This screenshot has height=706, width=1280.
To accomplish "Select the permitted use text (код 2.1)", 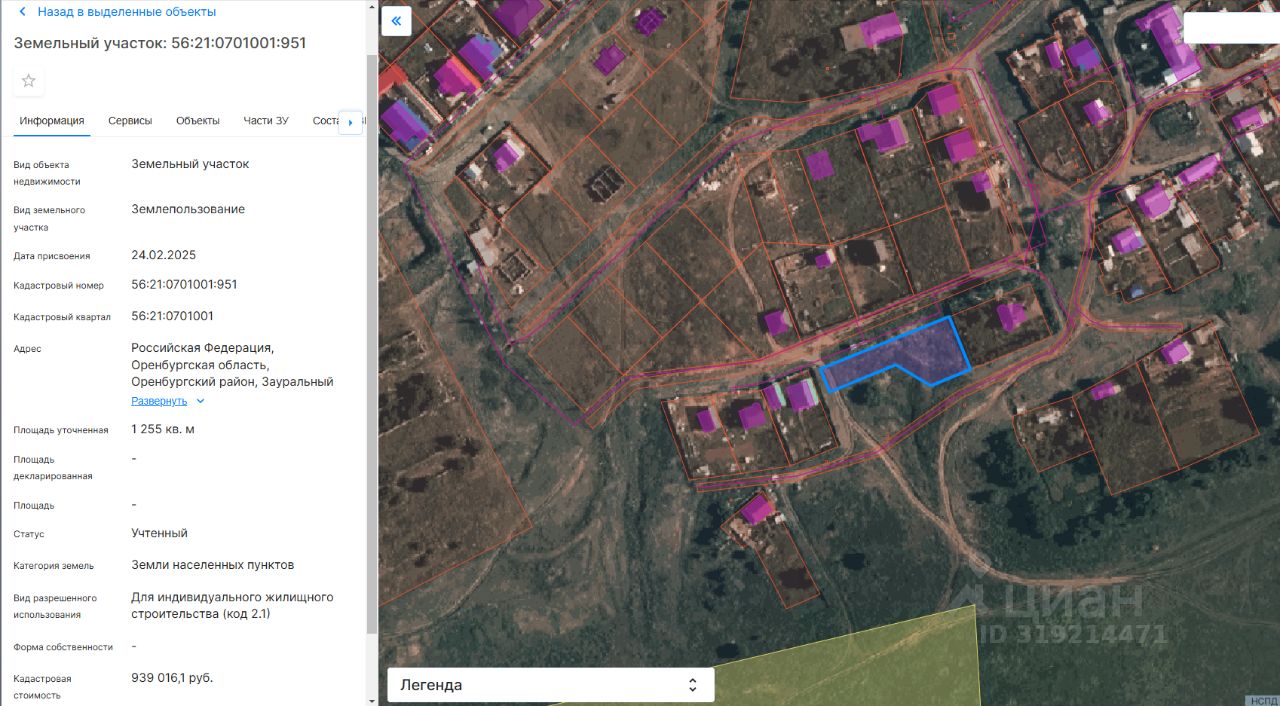I will 232,605.
